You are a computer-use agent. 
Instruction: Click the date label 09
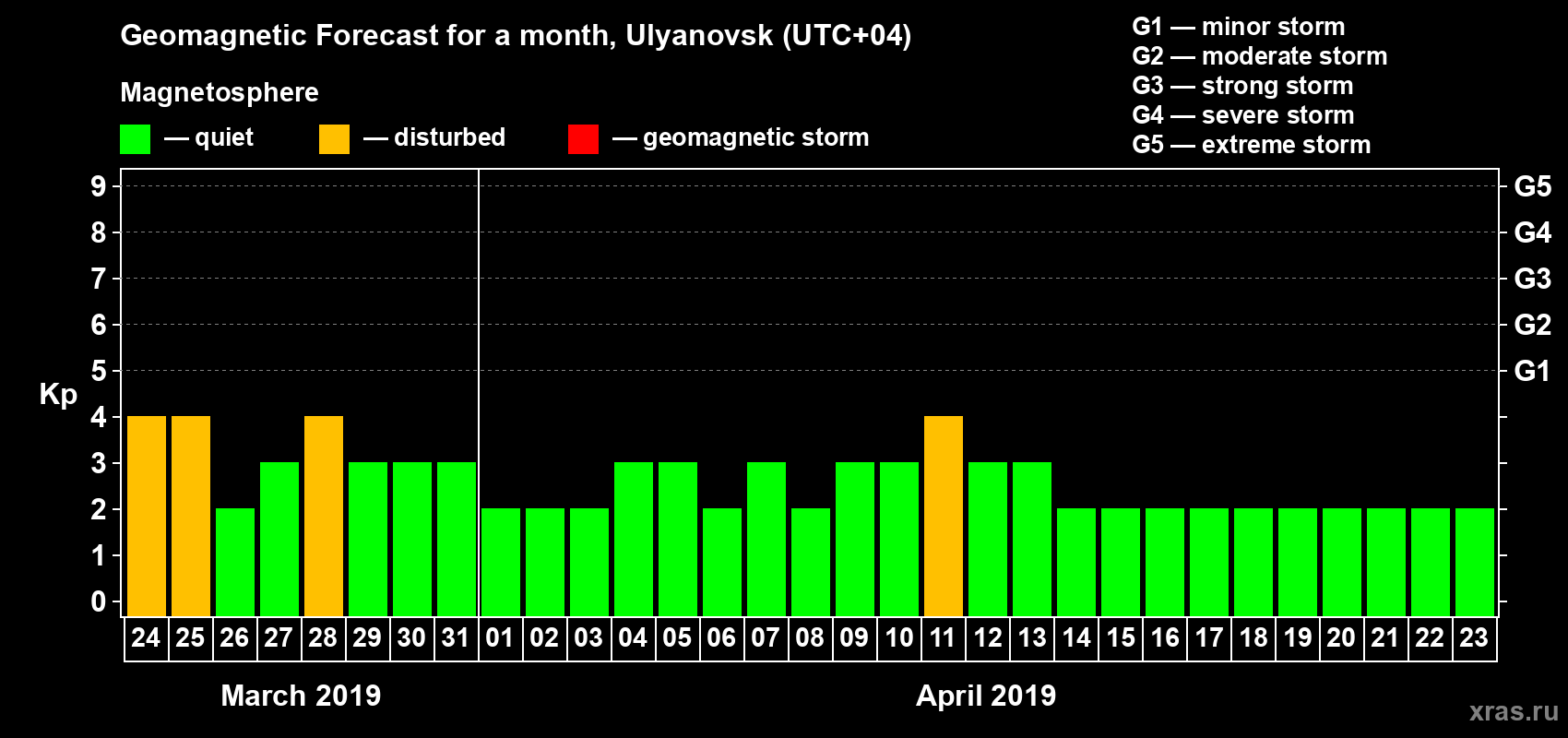[x=854, y=638]
